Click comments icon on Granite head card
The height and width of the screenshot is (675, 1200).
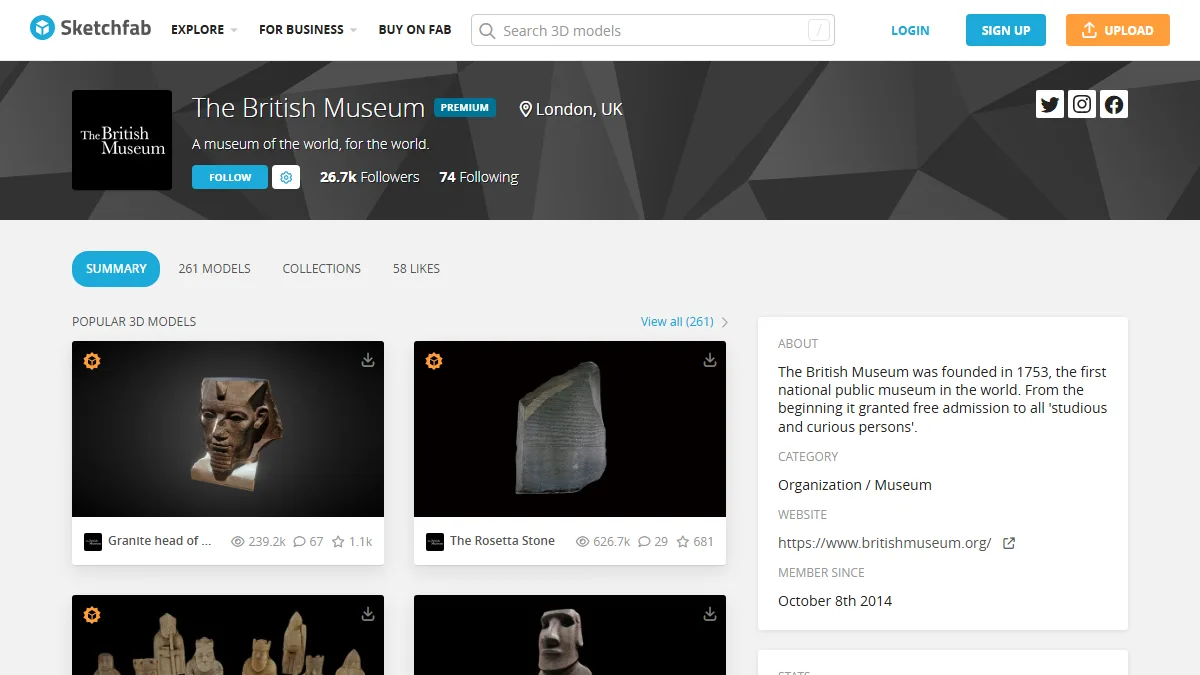[299, 541]
